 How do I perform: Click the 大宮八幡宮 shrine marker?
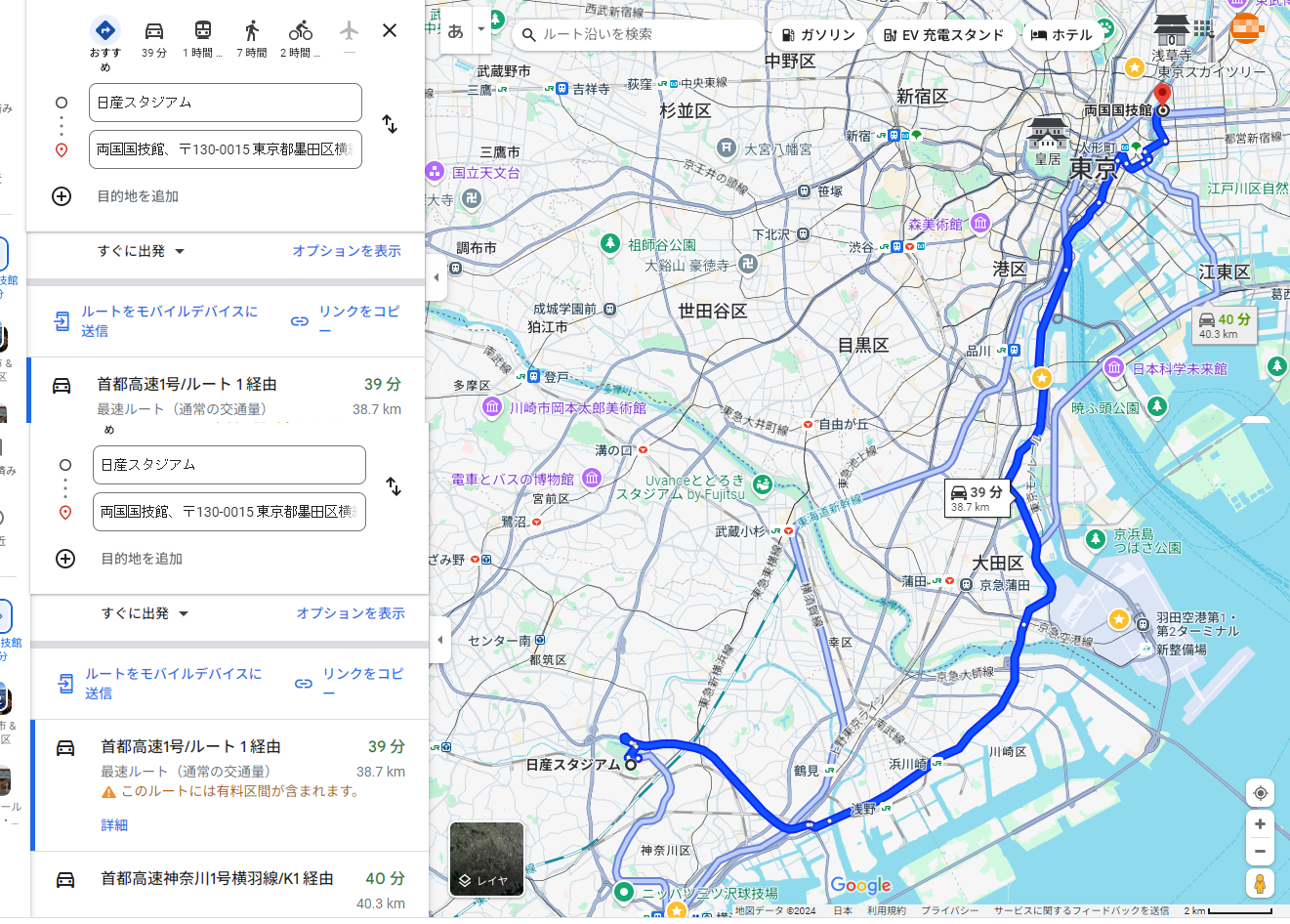(727, 148)
